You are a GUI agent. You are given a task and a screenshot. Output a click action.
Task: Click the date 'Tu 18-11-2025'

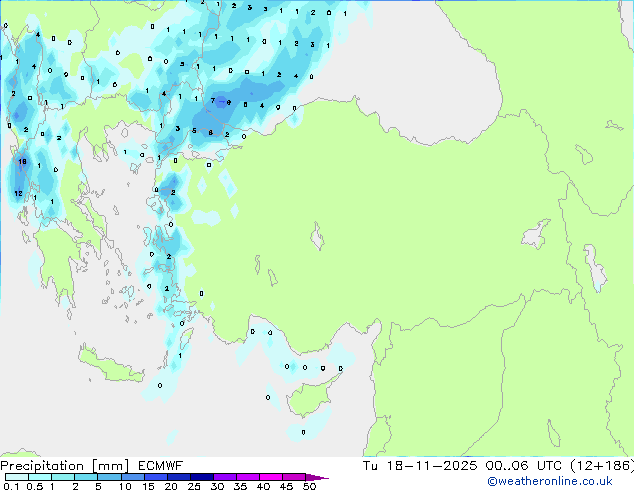coord(420,466)
